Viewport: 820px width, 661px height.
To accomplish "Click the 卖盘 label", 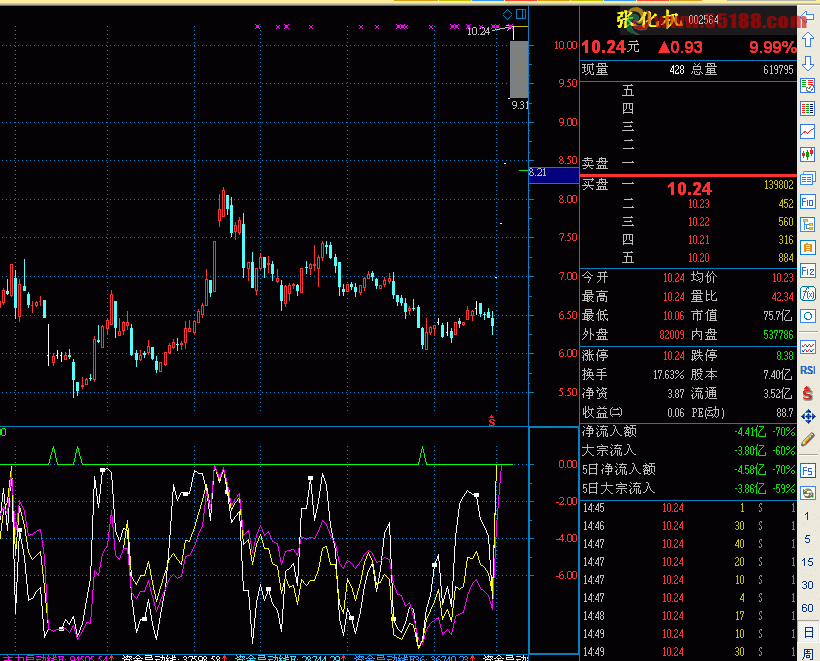I will point(595,164).
